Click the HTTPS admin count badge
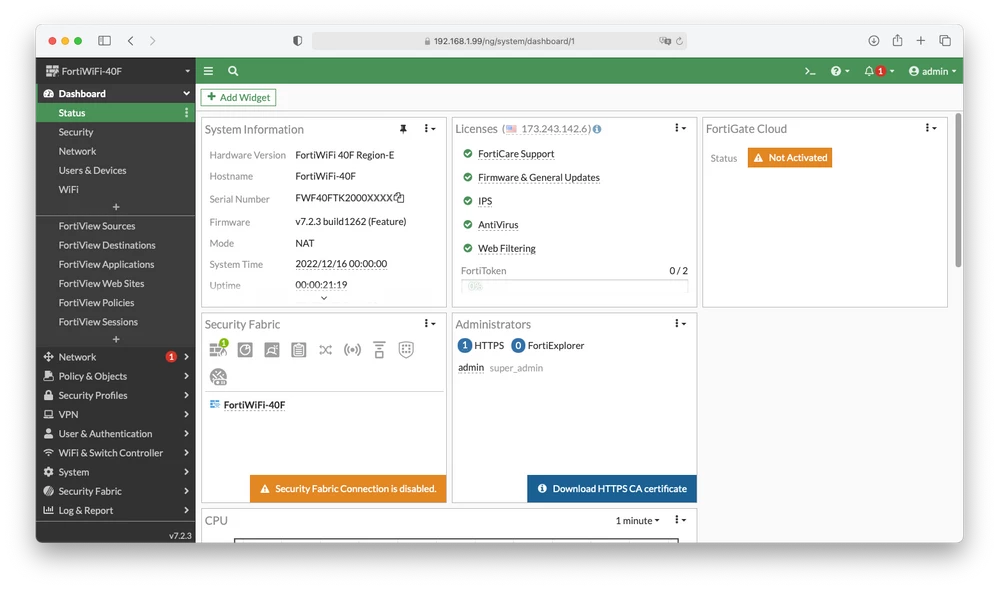This screenshot has width=999, height=590. 464,345
